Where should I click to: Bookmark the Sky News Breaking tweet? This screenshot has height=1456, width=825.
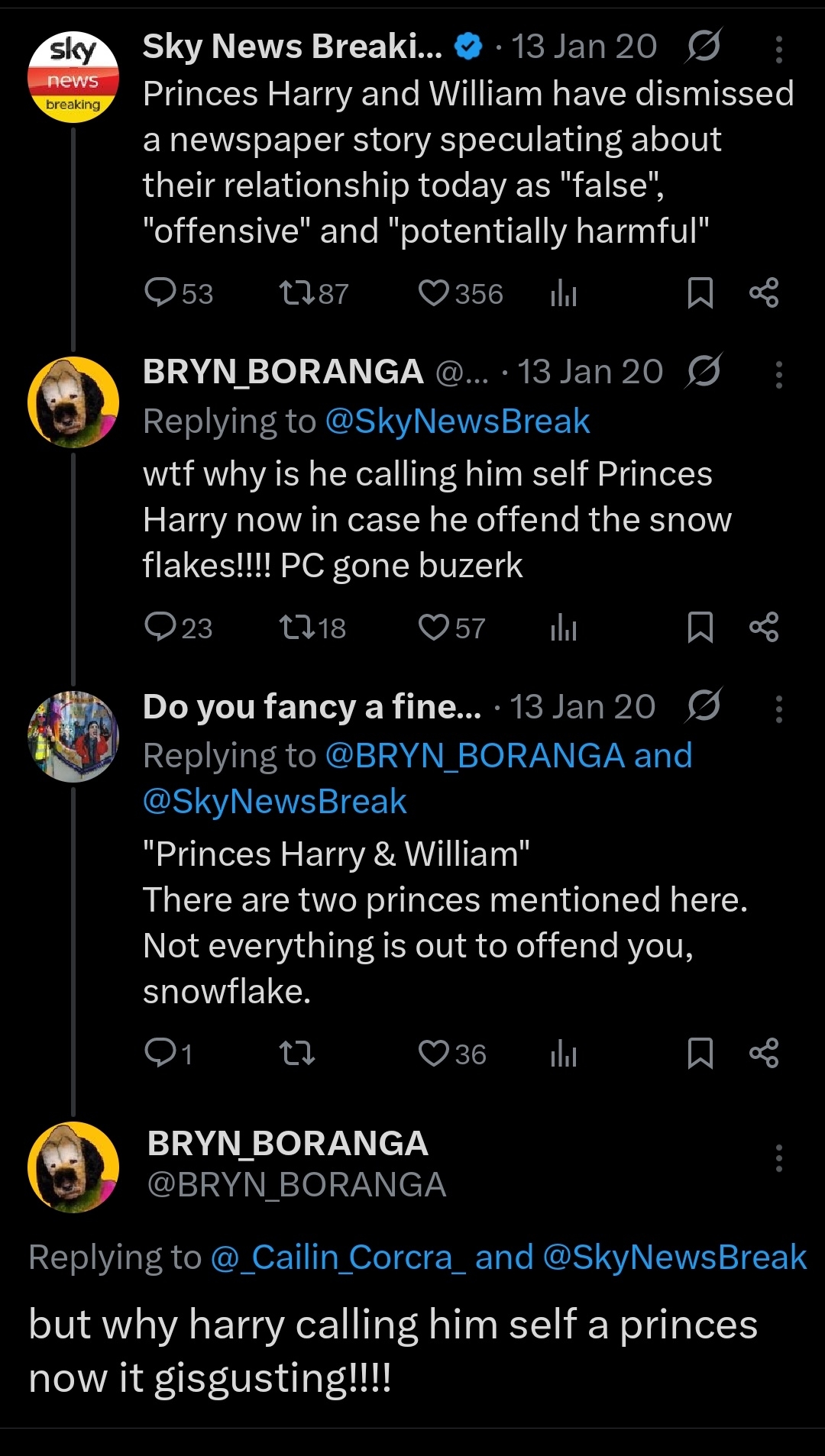tap(700, 293)
